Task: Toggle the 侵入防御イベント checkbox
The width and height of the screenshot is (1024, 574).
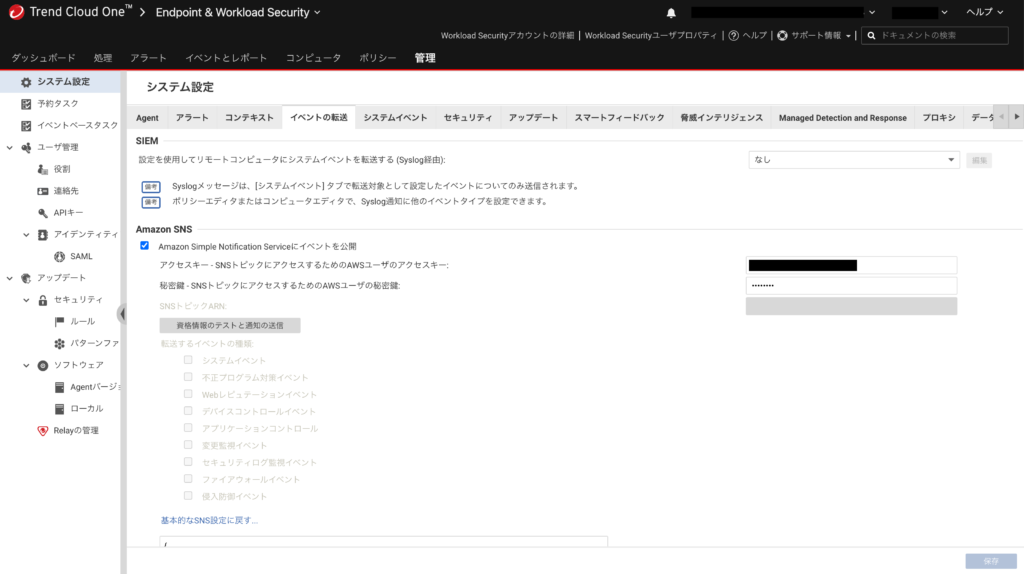Action: [188, 496]
